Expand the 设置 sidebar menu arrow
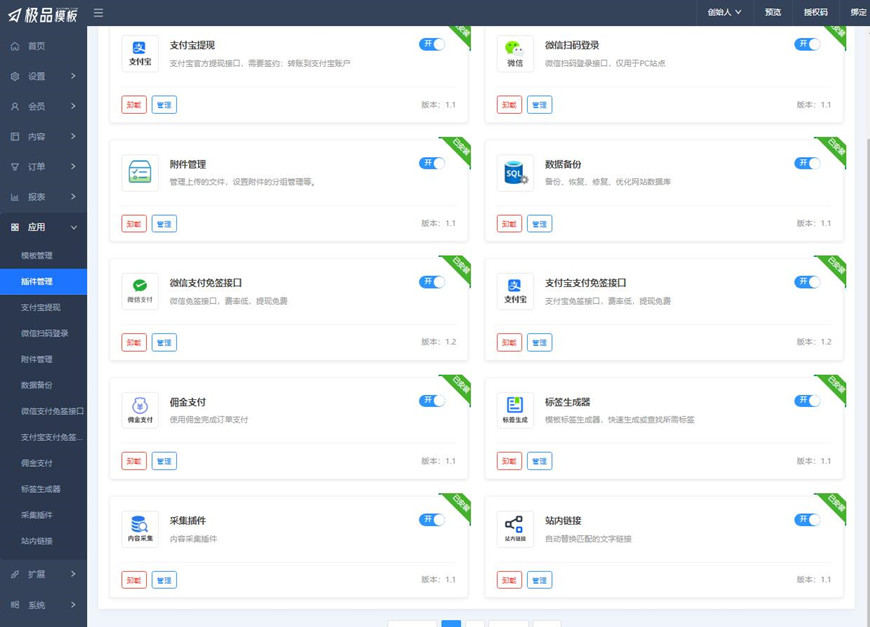The width and height of the screenshot is (870, 627). 73,76
